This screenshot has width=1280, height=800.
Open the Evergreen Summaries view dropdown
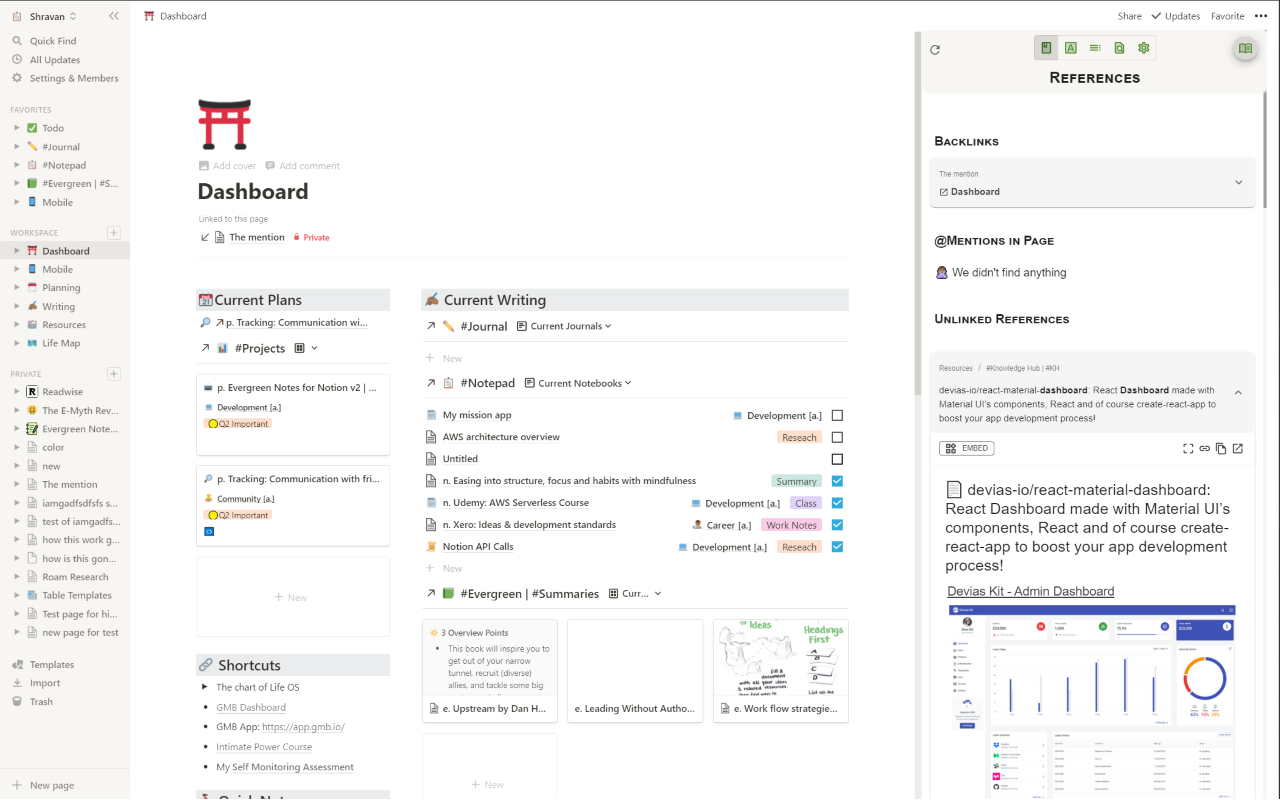(x=635, y=593)
